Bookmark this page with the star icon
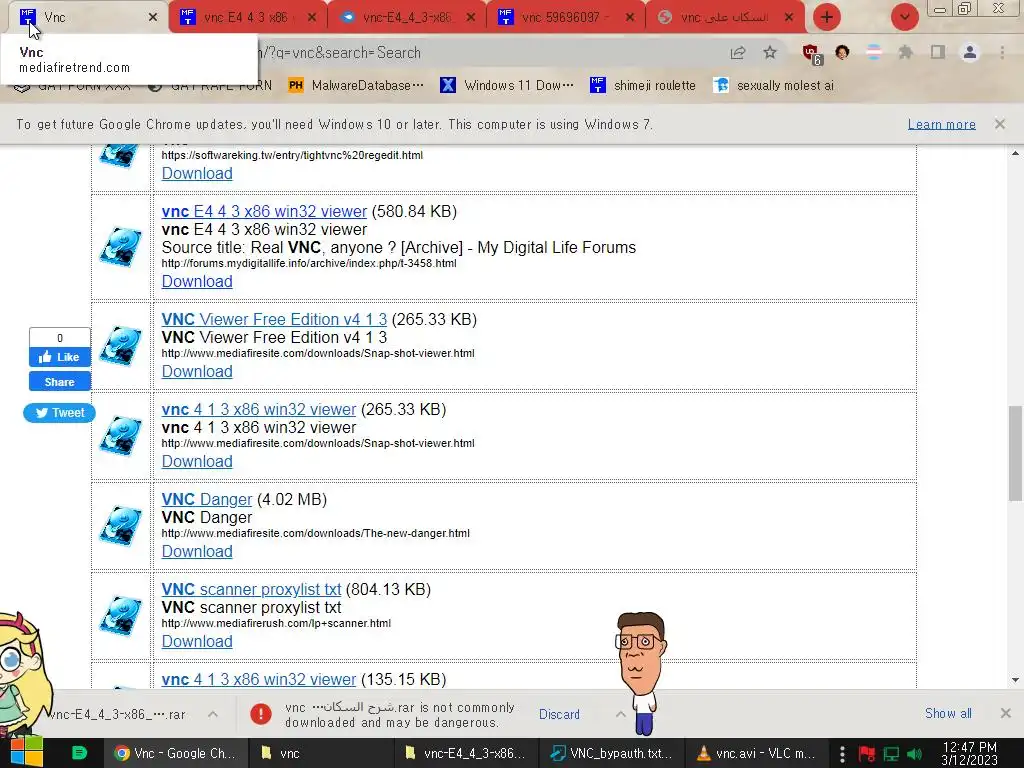Viewport: 1024px width, 768px height. tap(770, 52)
